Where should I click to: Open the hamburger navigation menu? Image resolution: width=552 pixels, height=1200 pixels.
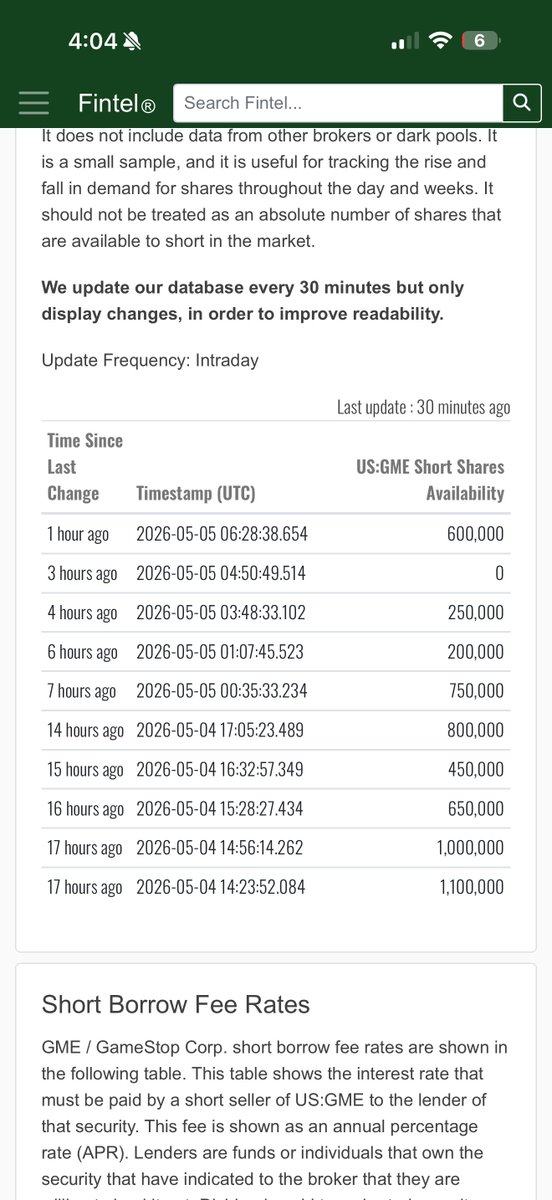click(x=33, y=103)
